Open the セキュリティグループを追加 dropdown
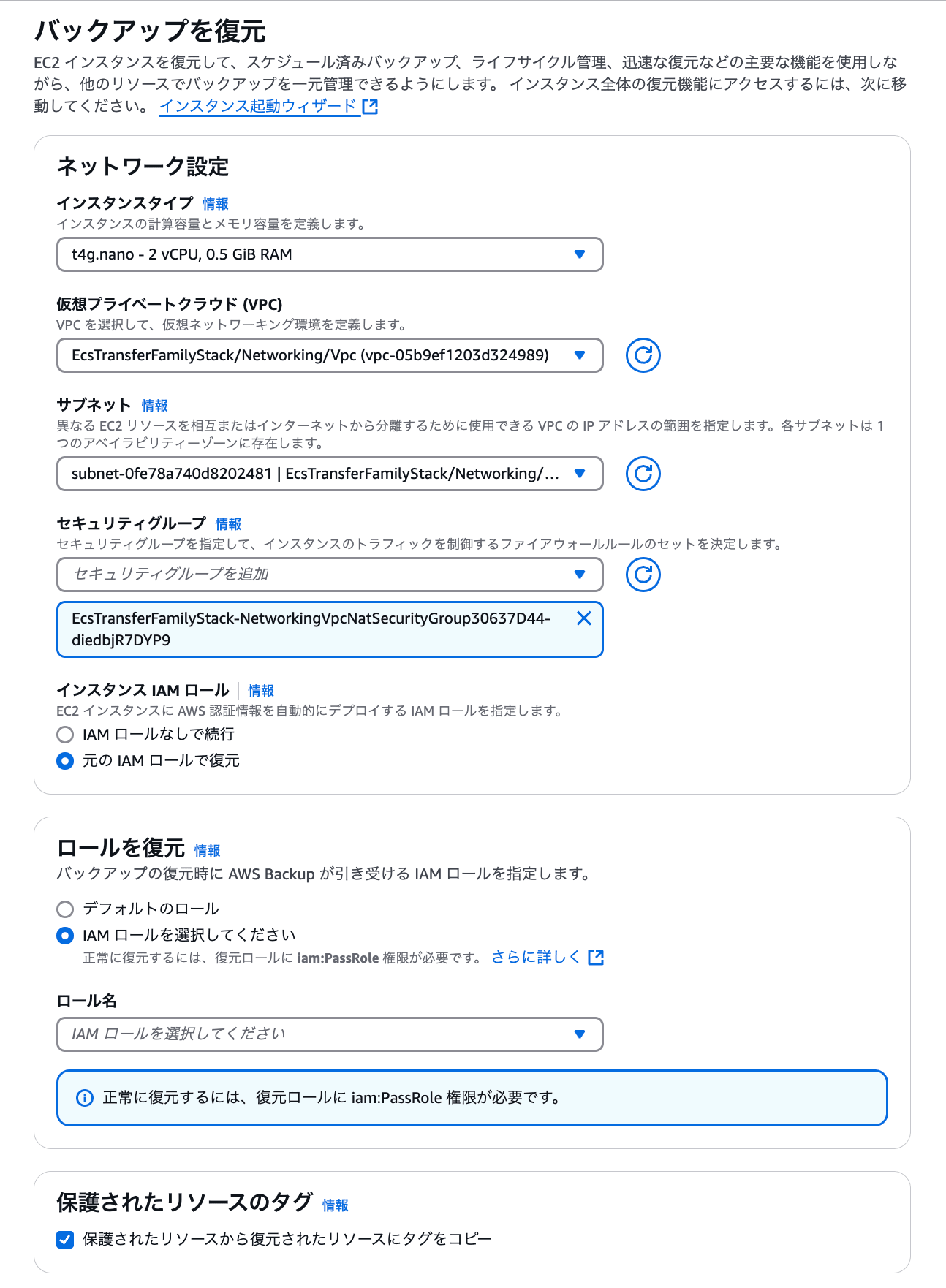This screenshot has width=946, height=1288. tap(330, 575)
